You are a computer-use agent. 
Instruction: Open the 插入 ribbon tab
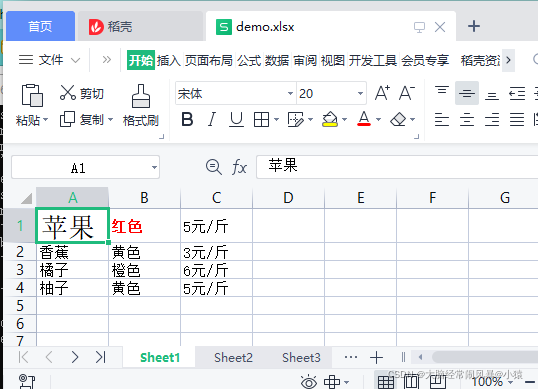(x=169, y=60)
